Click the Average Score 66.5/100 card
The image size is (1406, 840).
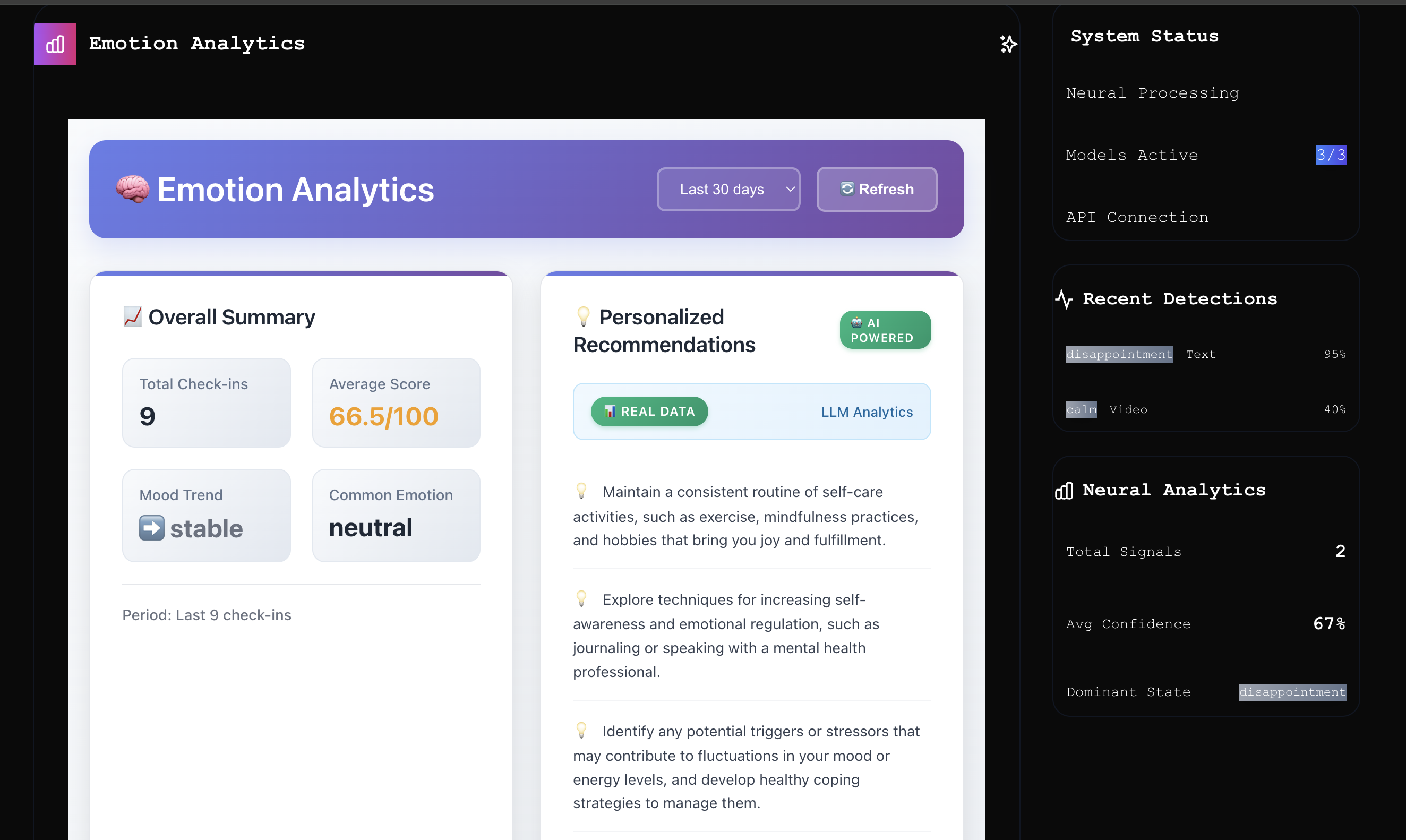(396, 402)
